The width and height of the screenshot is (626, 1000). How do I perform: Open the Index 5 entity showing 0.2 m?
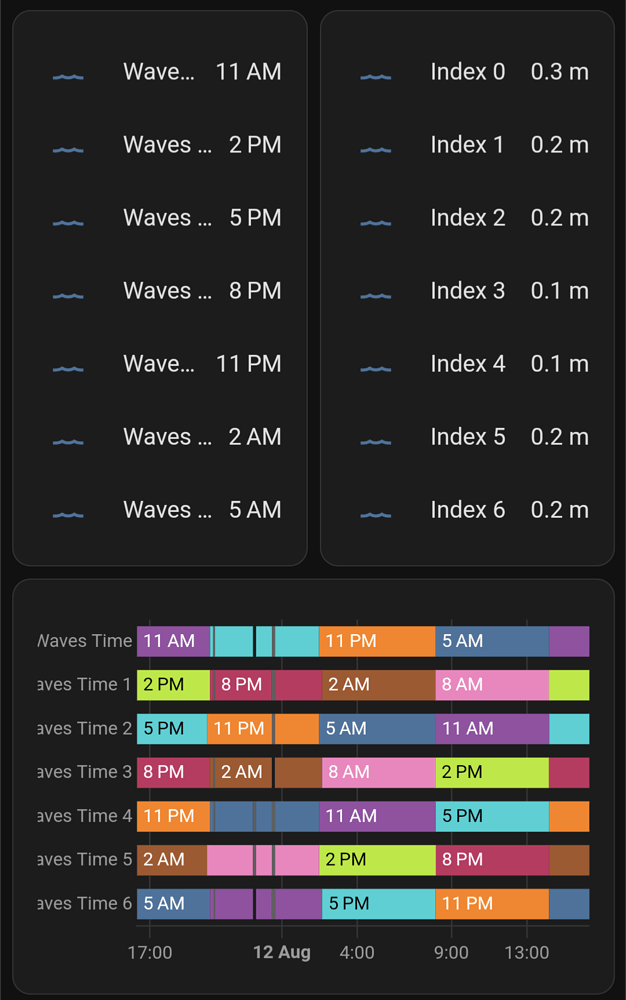467,437
